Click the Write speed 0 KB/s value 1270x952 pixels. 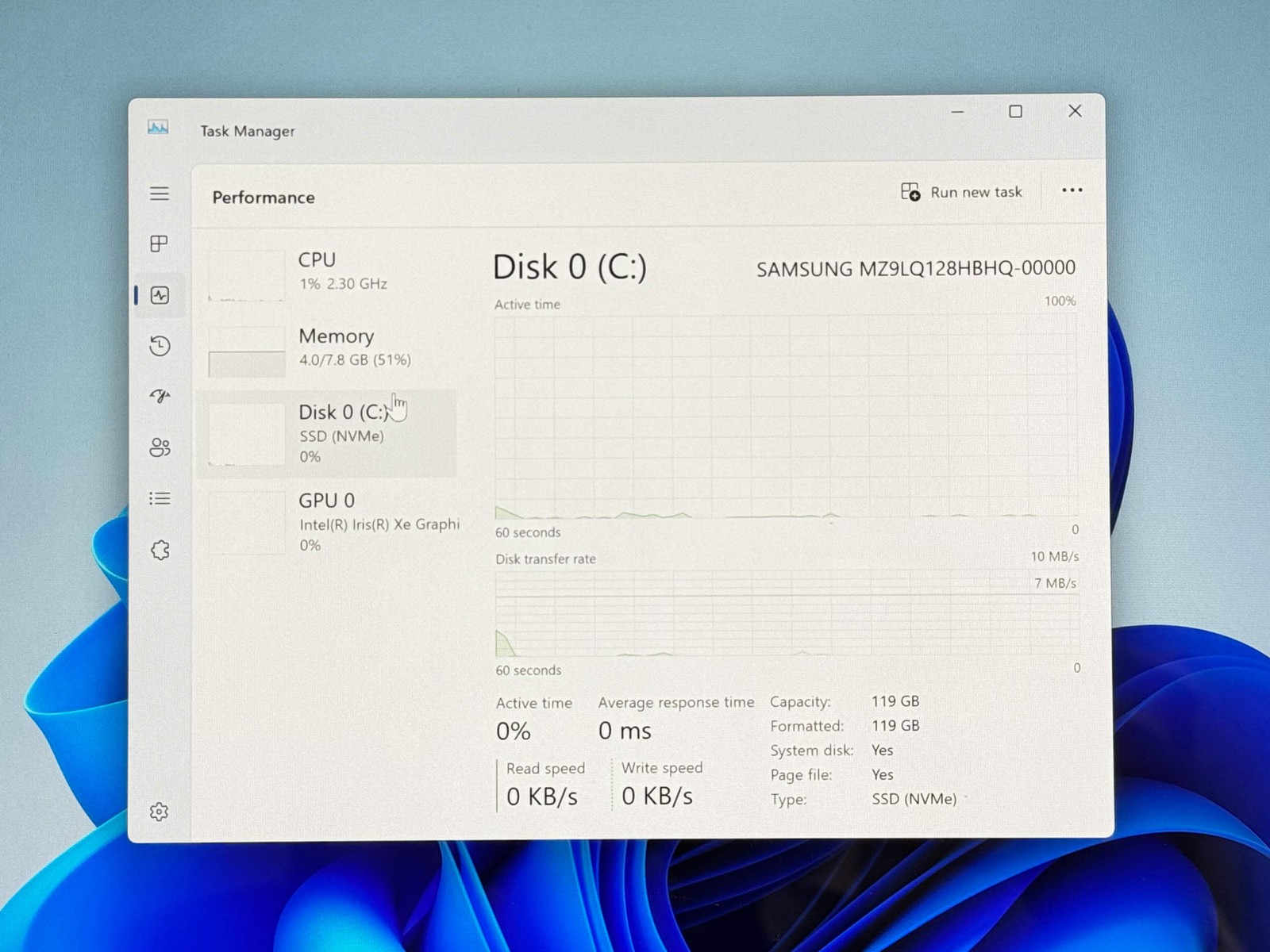tap(657, 796)
